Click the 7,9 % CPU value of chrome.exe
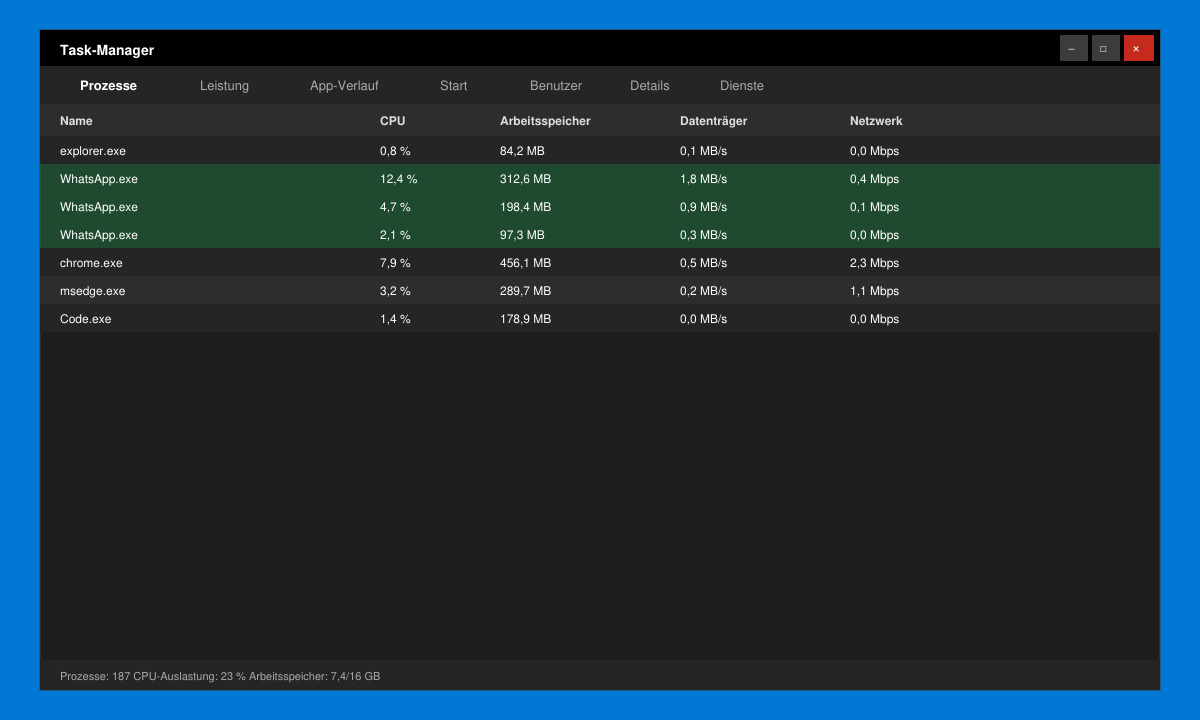Screen dimensions: 1200x720 pyautogui.click(x=395, y=263)
